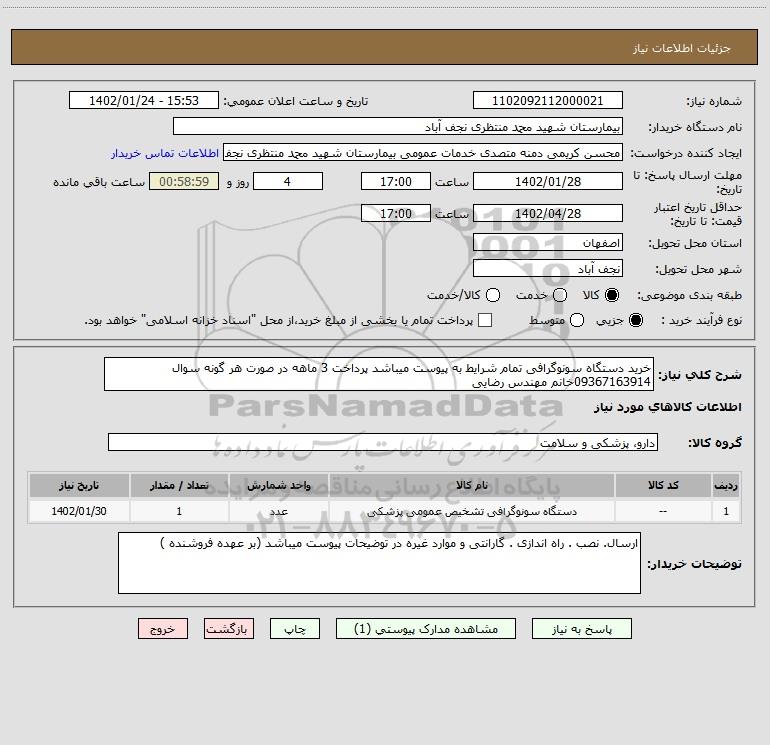Click the کد کالا column header

pos(663,485)
